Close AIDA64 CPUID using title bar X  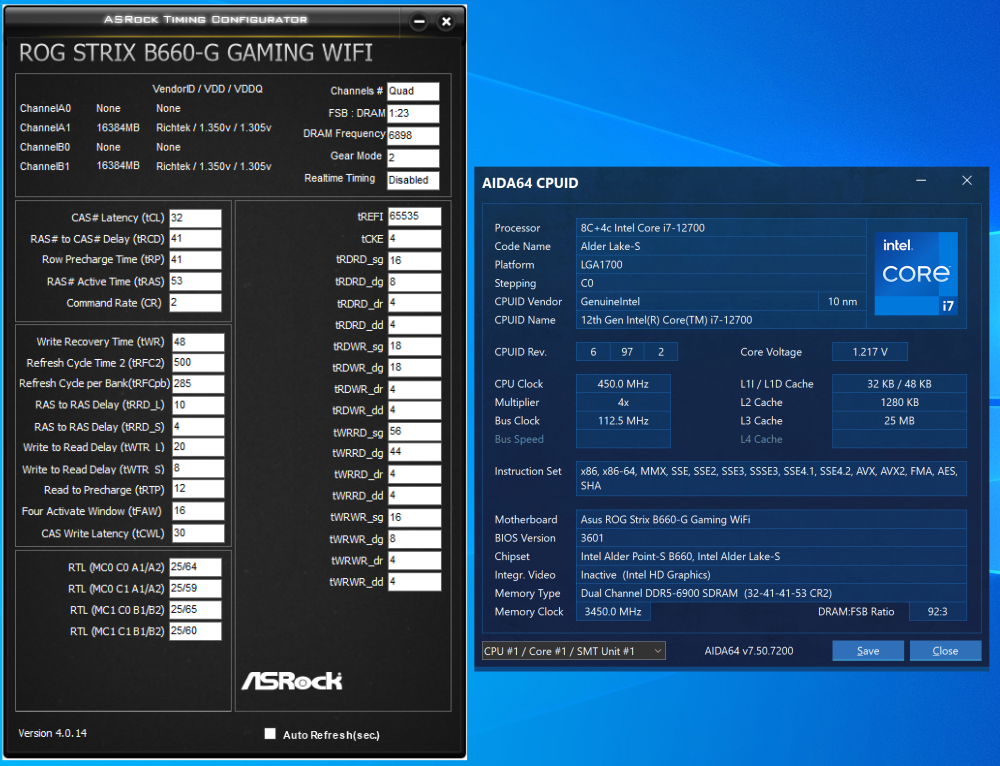(966, 181)
